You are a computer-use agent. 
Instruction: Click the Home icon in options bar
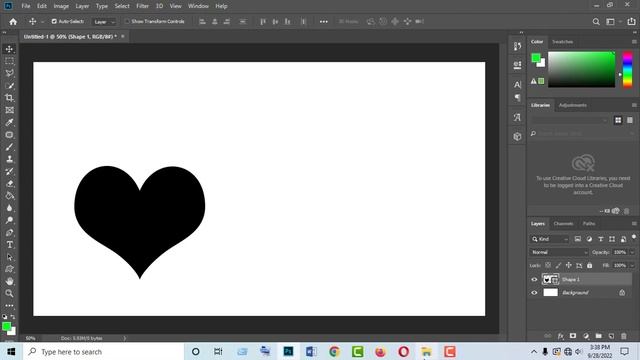coord(13,22)
